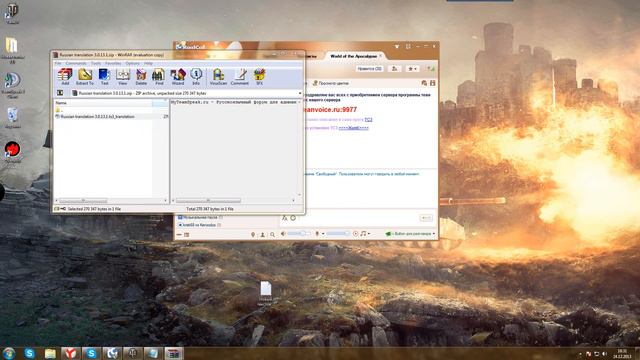Screen dimensions: 640x360
Task: Select the World of Tanks desktop shortcut
Action: pyautogui.click(x=12, y=13)
